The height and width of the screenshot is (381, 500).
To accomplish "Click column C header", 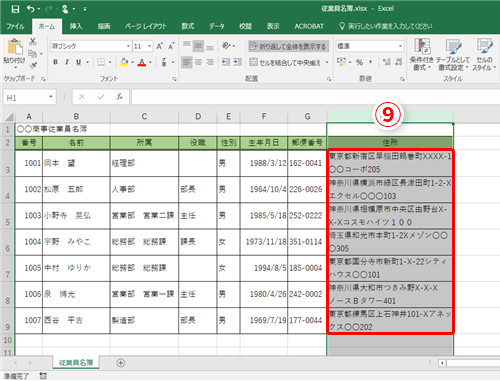I will (144, 116).
